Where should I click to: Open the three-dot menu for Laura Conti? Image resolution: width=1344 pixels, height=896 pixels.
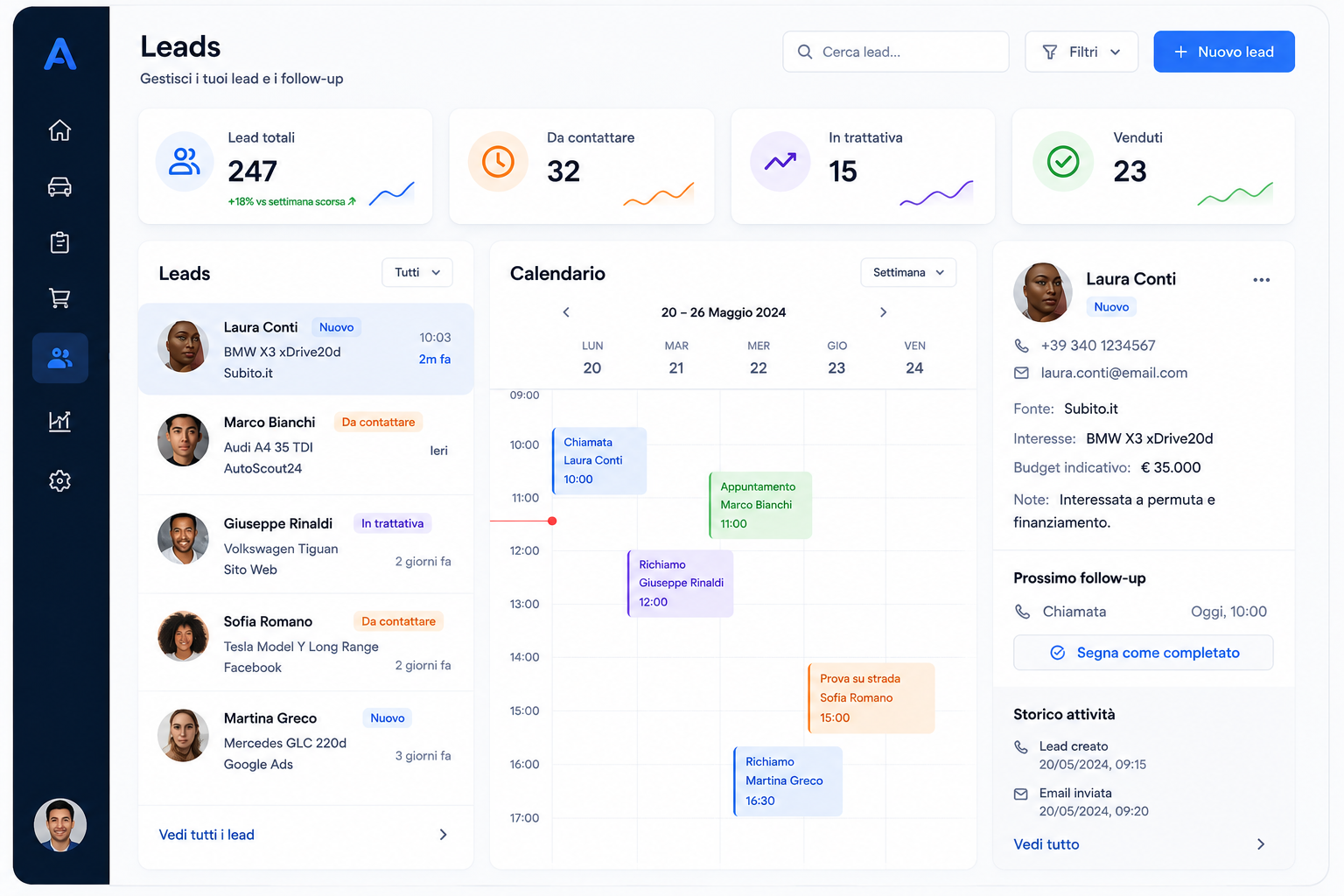tap(1261, 280)
